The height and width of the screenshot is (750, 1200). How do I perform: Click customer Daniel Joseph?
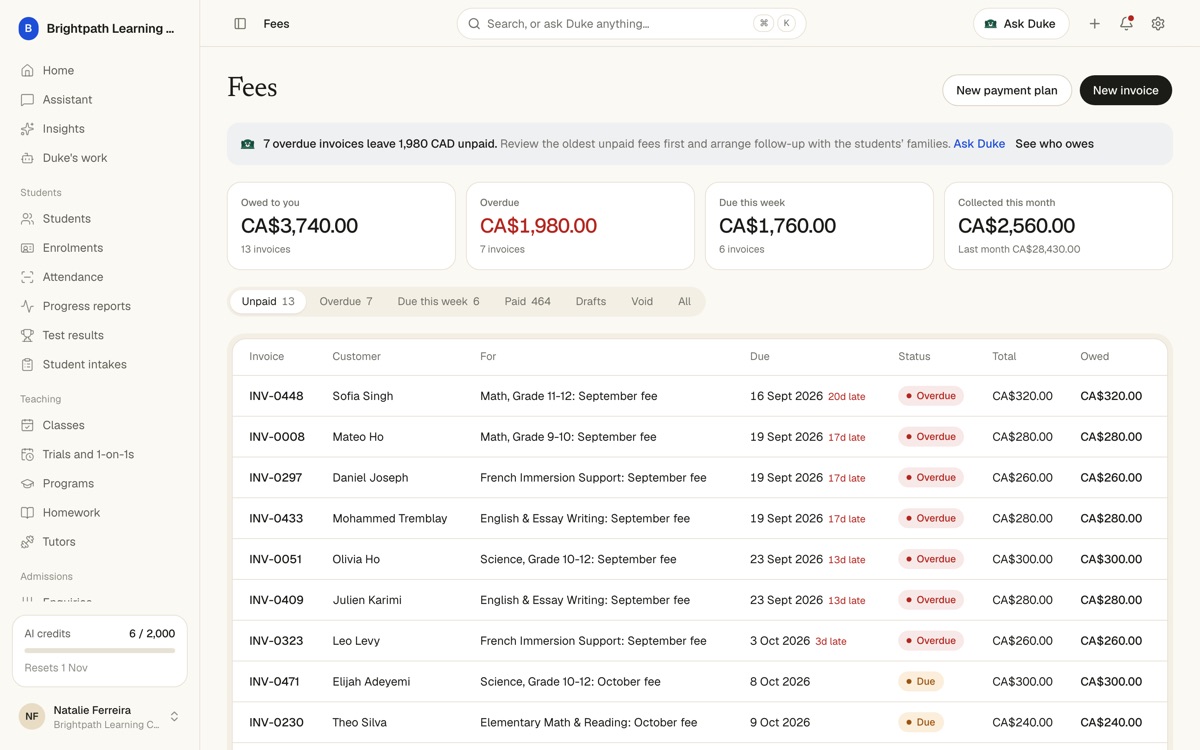(370, 478)
